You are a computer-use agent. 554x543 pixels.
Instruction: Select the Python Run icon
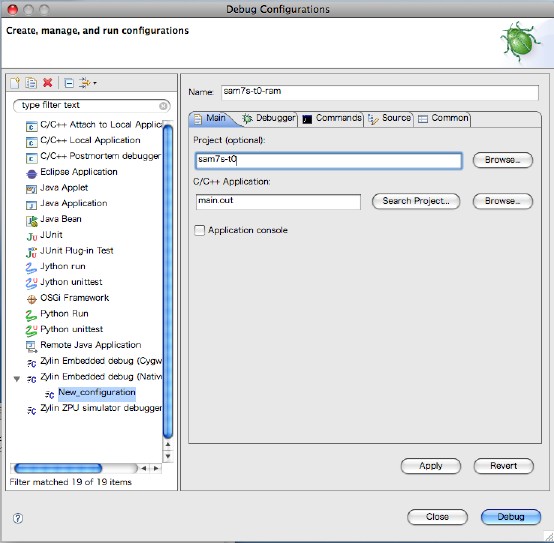click(31, 315)
